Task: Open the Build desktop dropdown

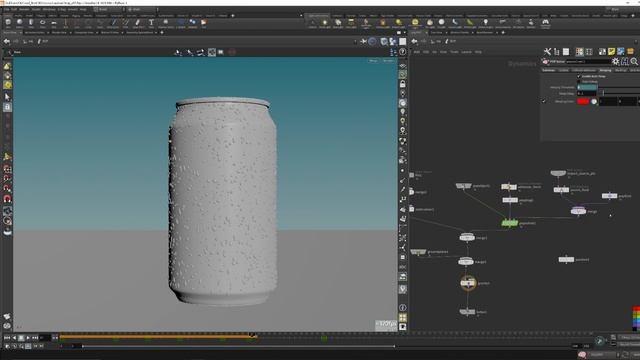Action: (109, 9)
